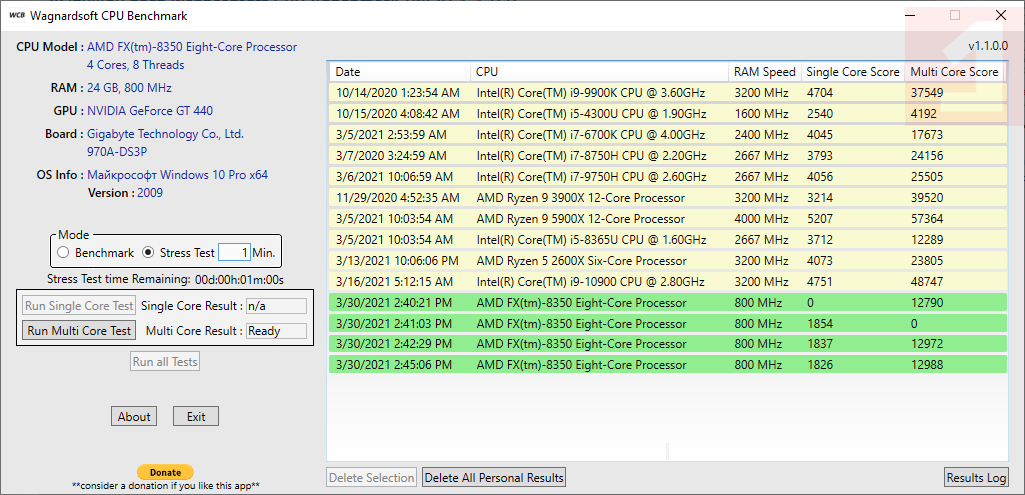Select the Ryzen 5 2600X result row
The height and width of the screenshot is (495, 1025).
point(667,260)
